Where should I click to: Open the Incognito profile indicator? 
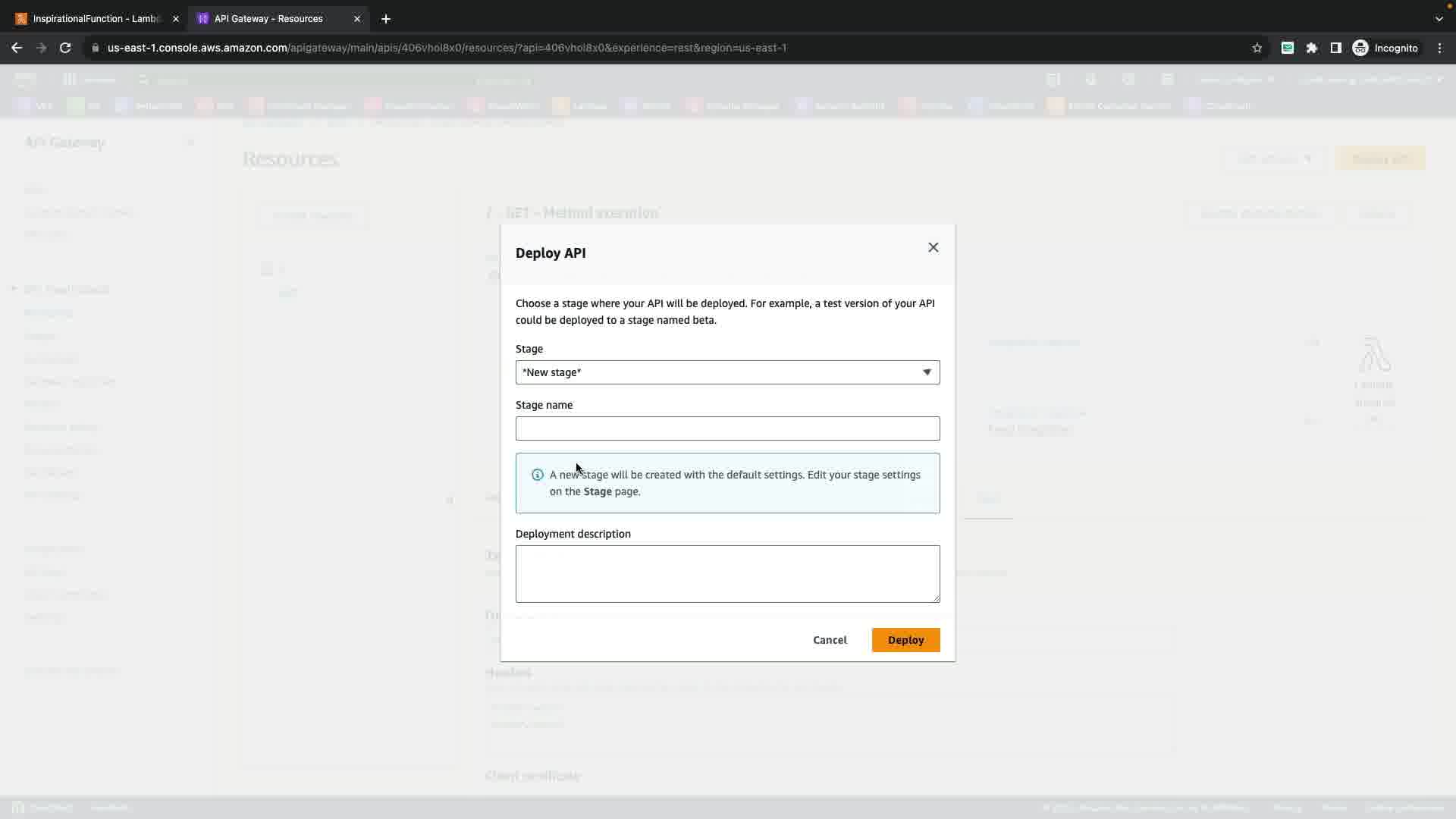tap(1385, 48)
